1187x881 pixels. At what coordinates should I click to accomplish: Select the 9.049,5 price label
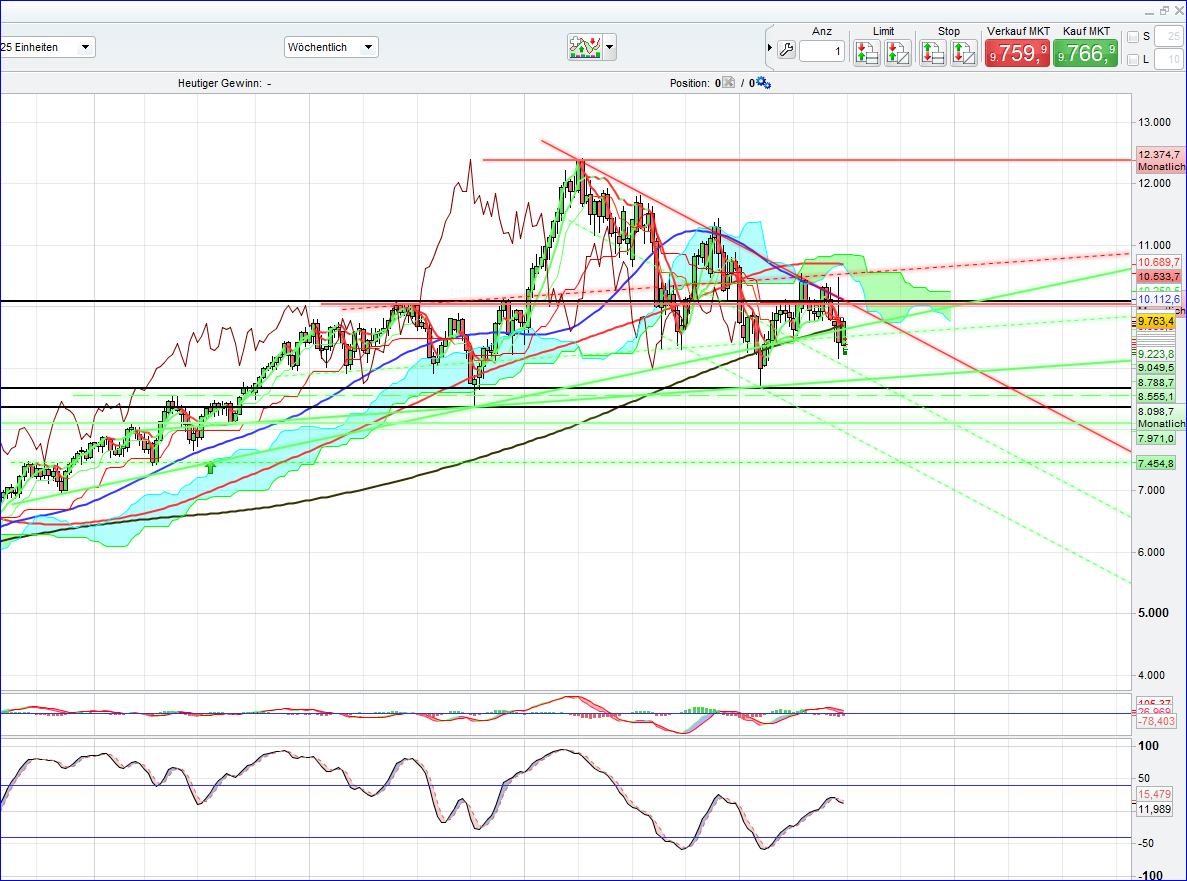(x=1156, y=367)
